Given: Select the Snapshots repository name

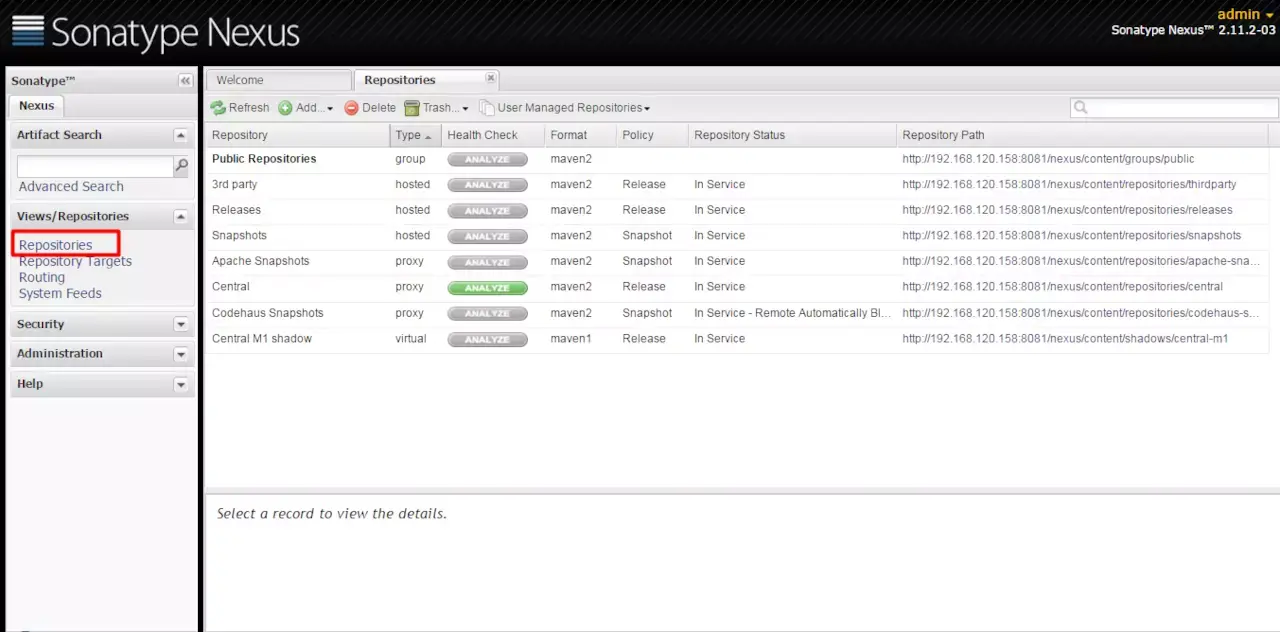Looking at the screenshot, I should click(x=239, y=236).
